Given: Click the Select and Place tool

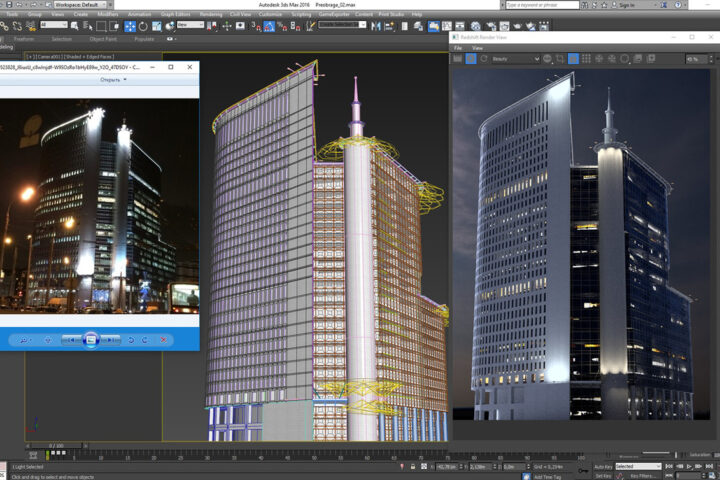Looking at the screenshot, I should (170, 27).
